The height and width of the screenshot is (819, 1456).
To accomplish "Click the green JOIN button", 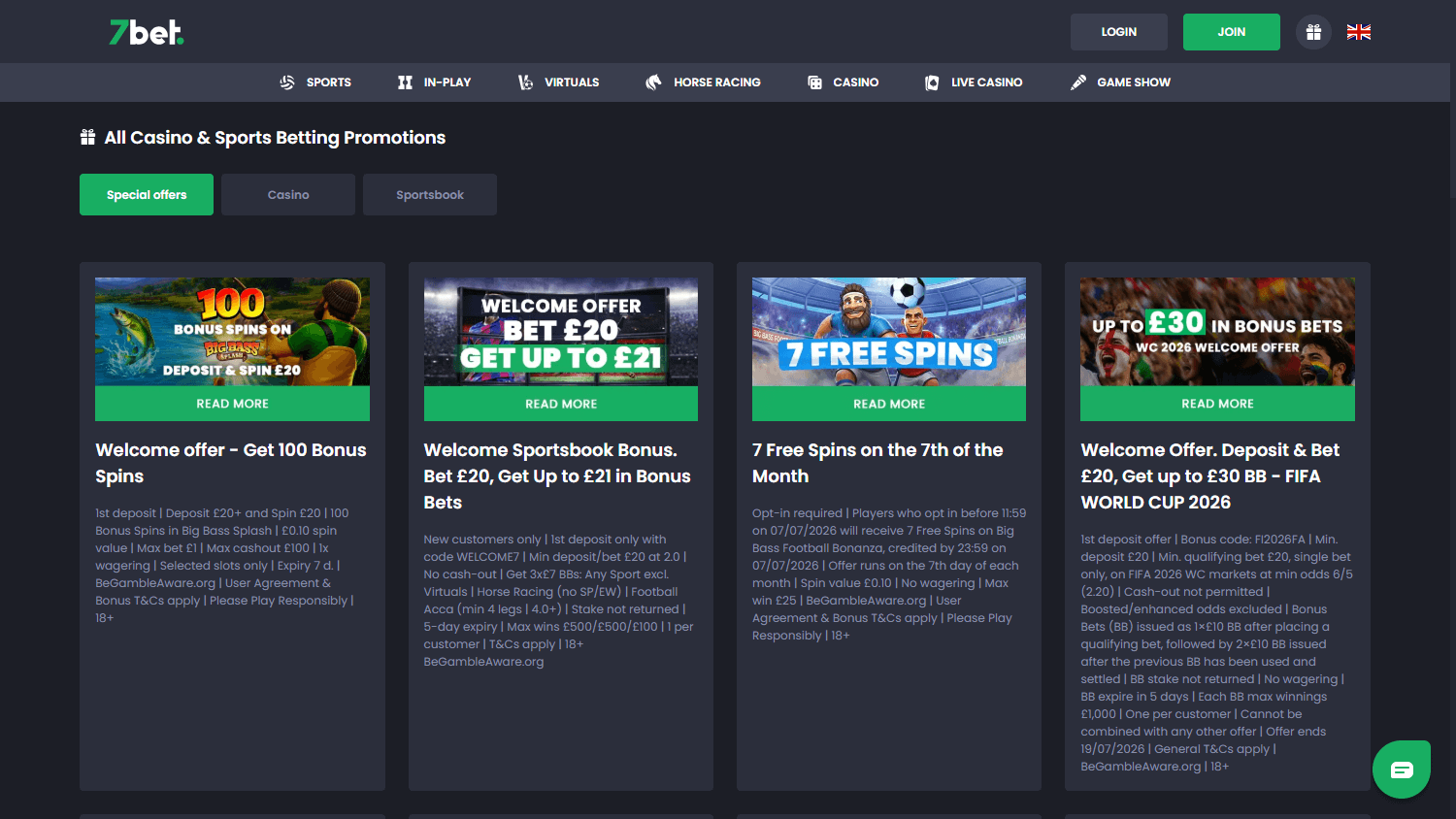I will 1232,32.
